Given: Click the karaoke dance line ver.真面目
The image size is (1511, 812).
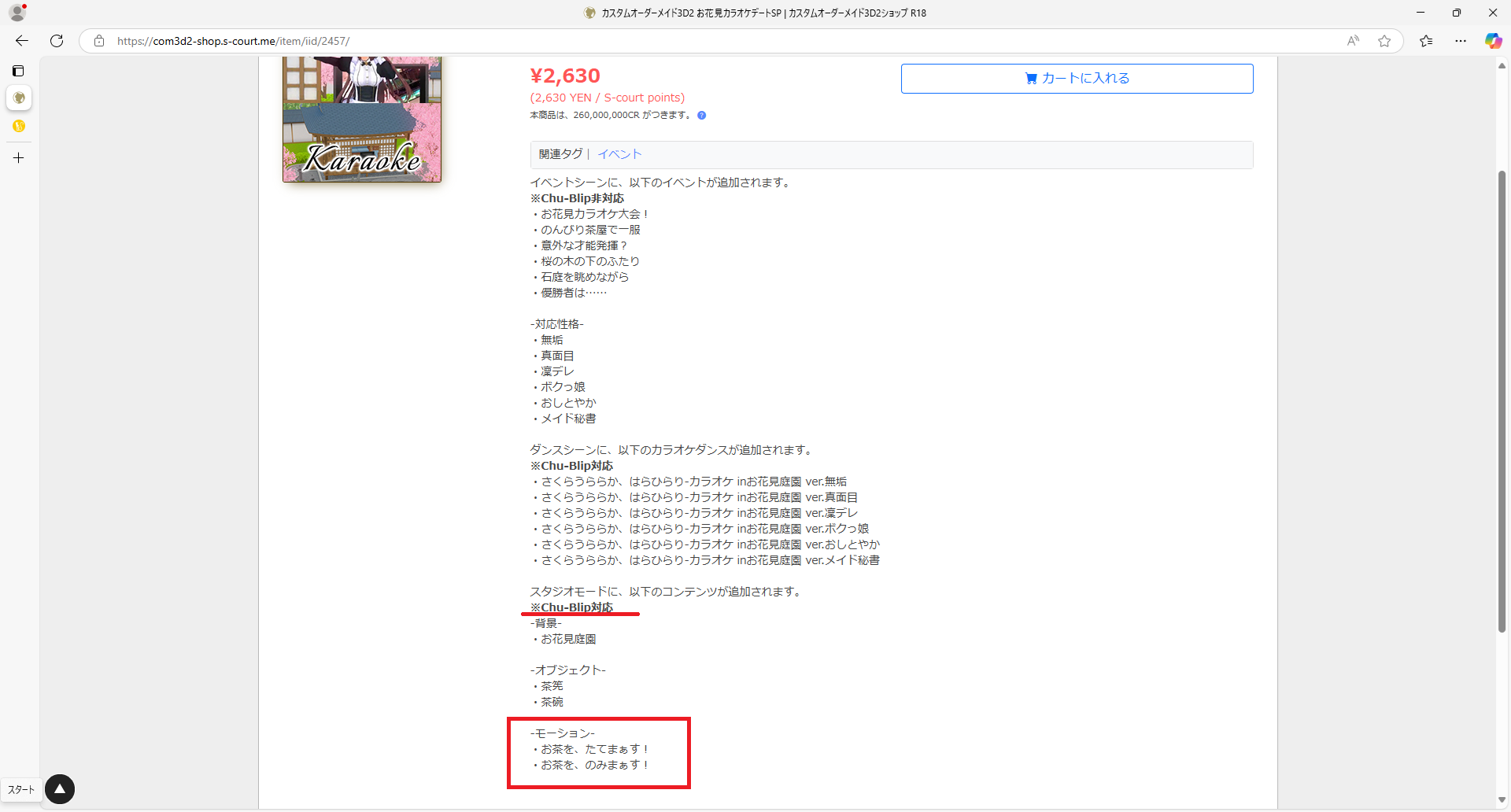Looking at the screenshot, I should coord(694,497).
